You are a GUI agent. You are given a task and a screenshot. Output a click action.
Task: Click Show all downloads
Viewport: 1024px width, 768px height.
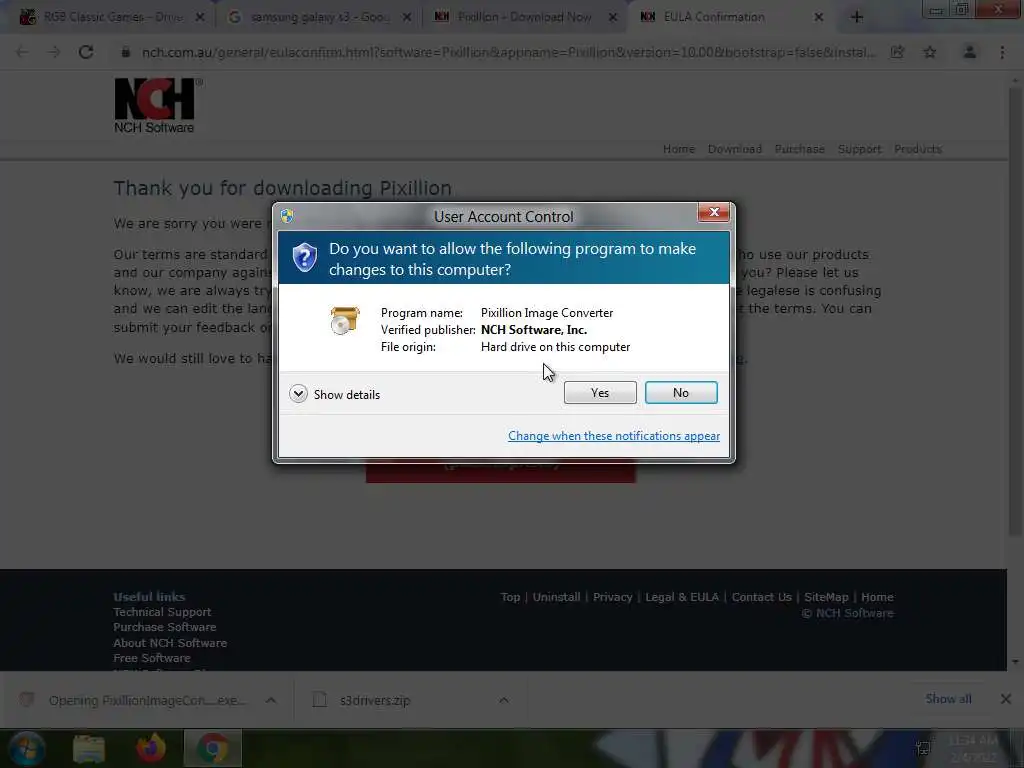pyautogui.click(x=948, y=699)
